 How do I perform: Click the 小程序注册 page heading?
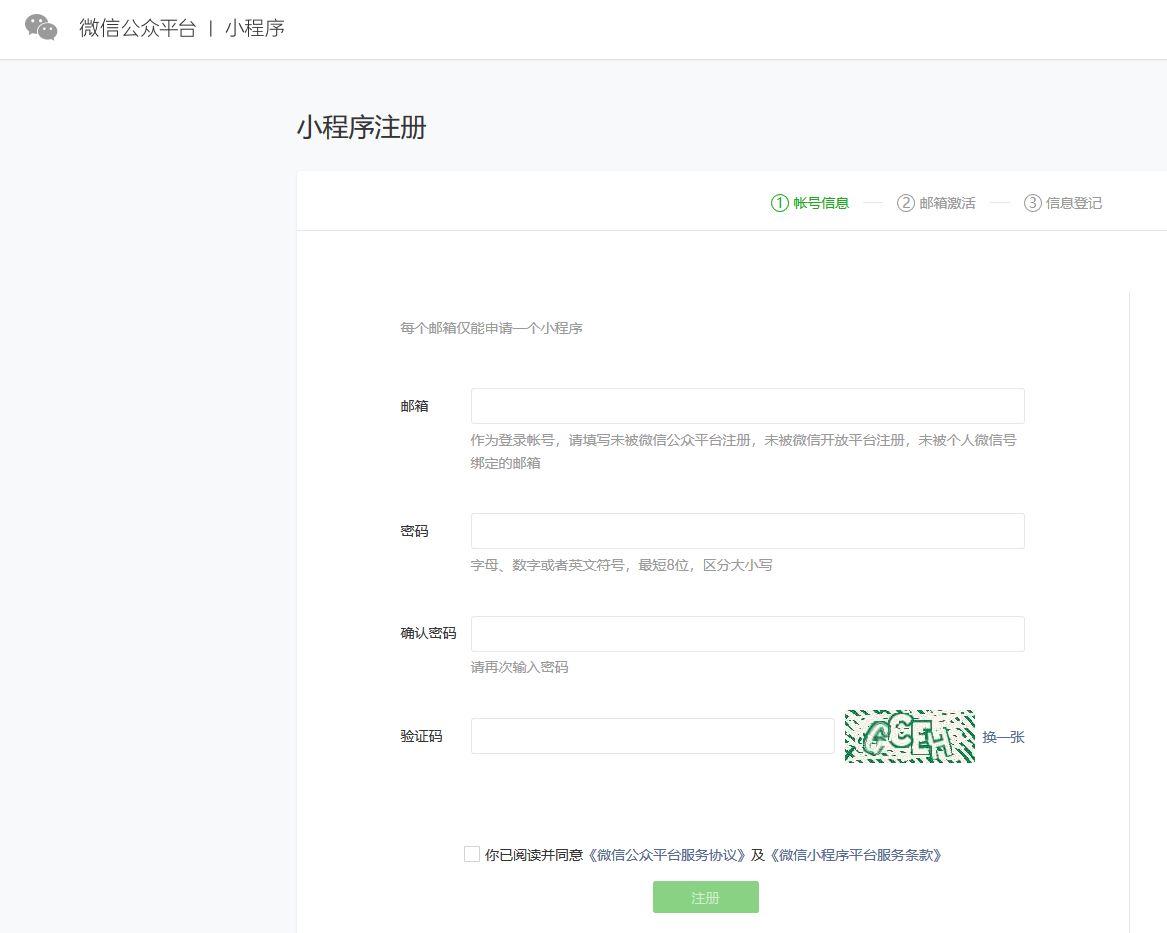(x=362, y=127)
